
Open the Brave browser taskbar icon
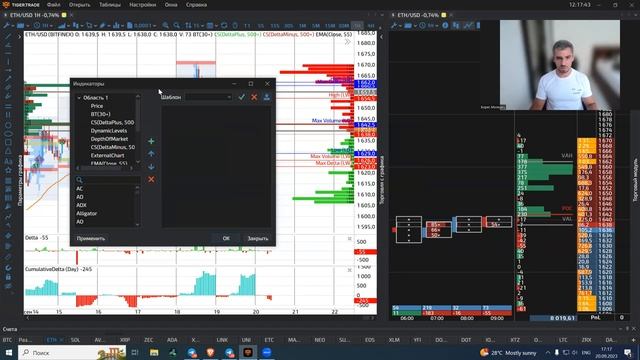(x=210, y=352)
